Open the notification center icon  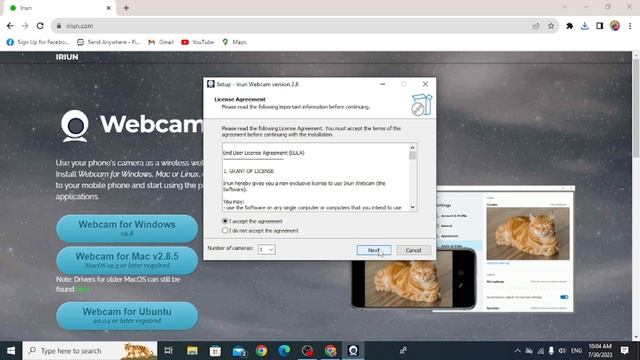pyautogui.click(x=624, y=351)
